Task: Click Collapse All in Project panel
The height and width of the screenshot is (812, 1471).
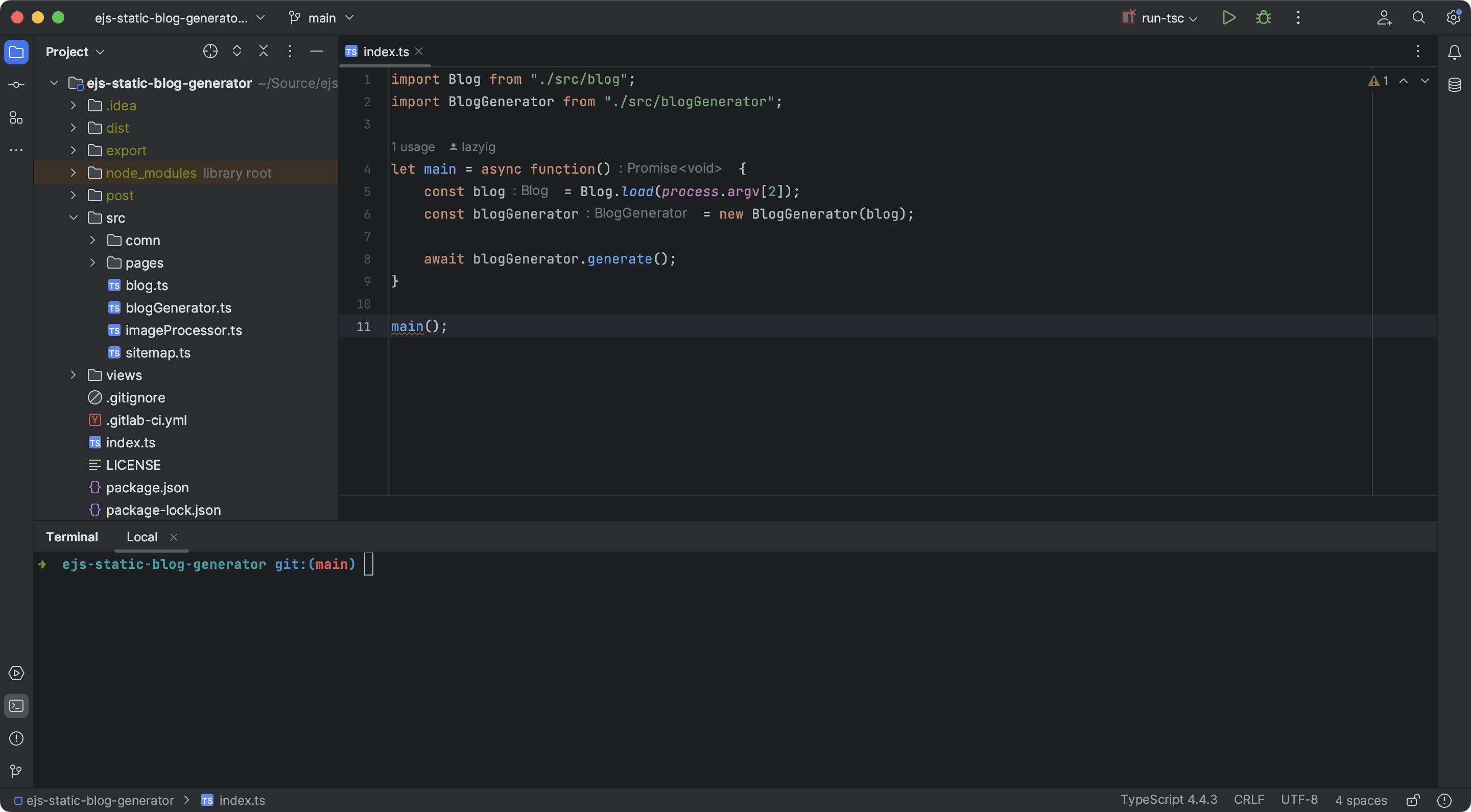Action: (x=263, y=52)
